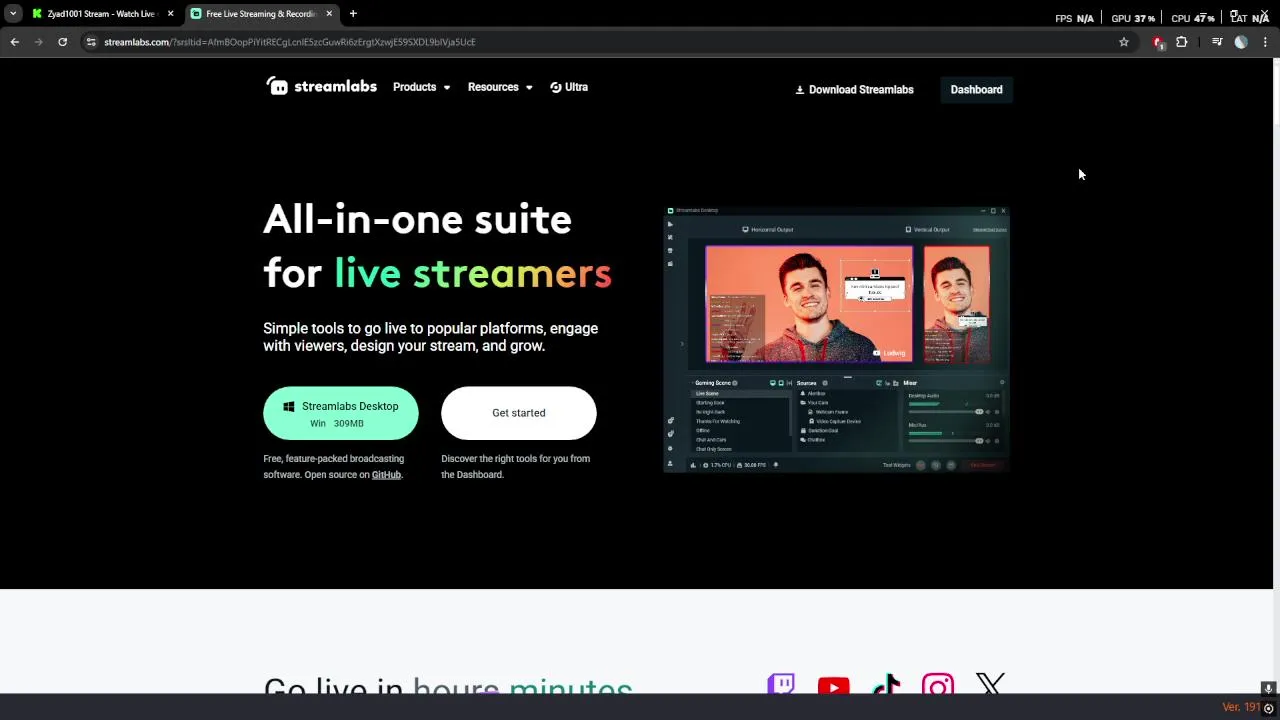Open the Streamlabs Desktop preview image
The width and height of the screenshot is (1280, 720).
(837, 339)
